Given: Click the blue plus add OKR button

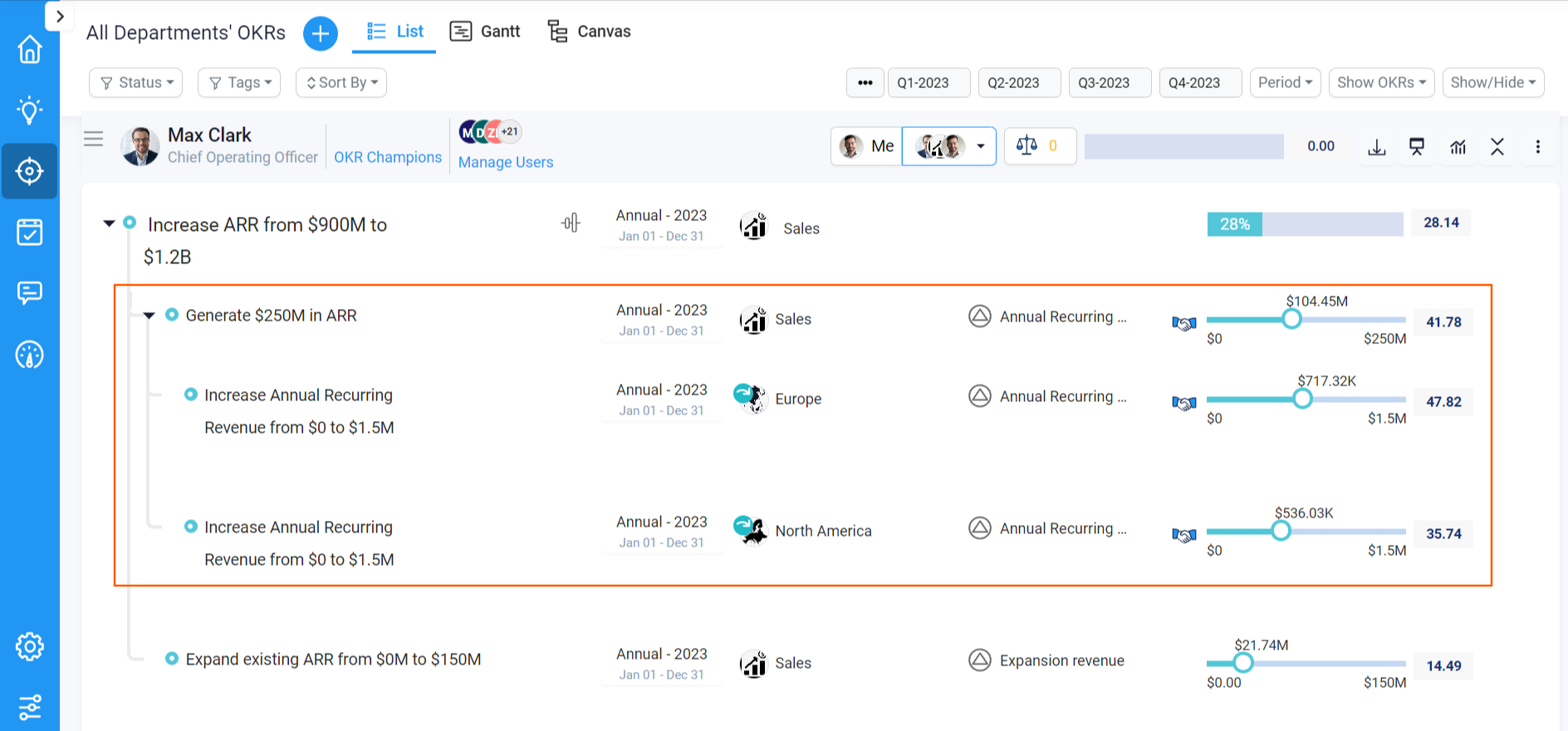Looking at the screenshot, I should tap(321, 33).
